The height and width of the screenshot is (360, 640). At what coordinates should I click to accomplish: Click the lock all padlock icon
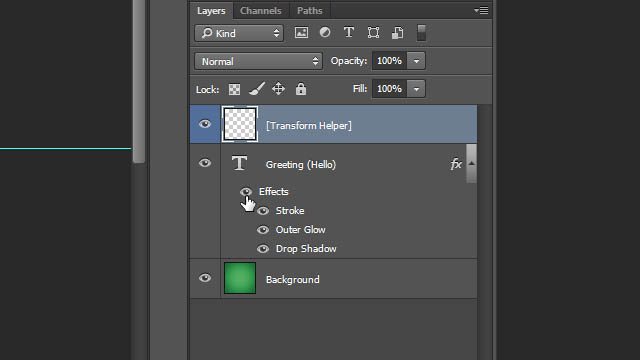301,89
